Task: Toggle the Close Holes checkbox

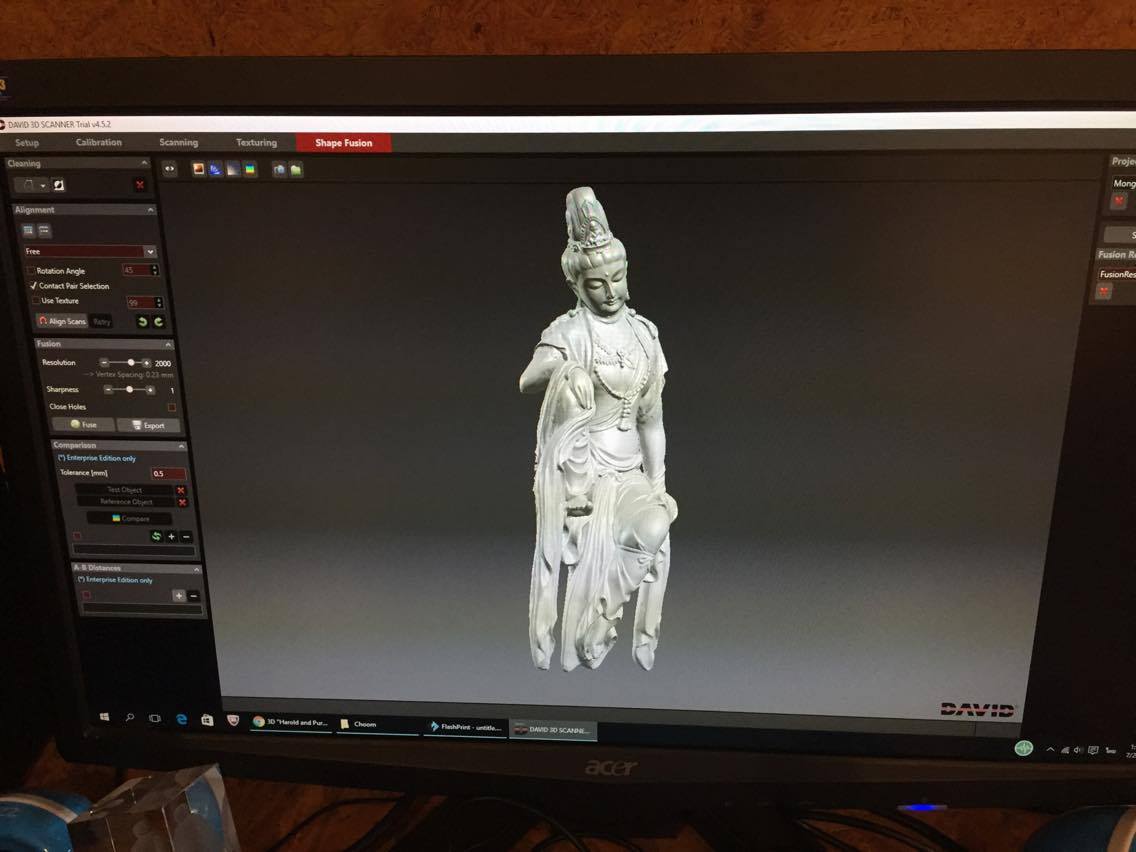Action: tap(172, 407)
